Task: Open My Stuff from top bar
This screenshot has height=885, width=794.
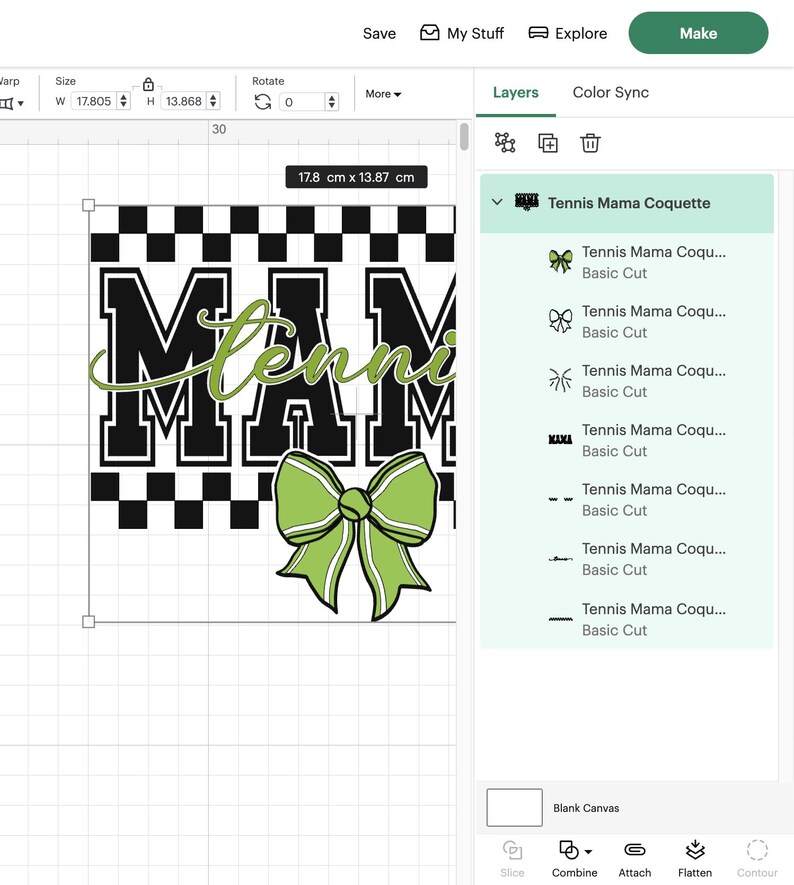Action: (462, 33)
